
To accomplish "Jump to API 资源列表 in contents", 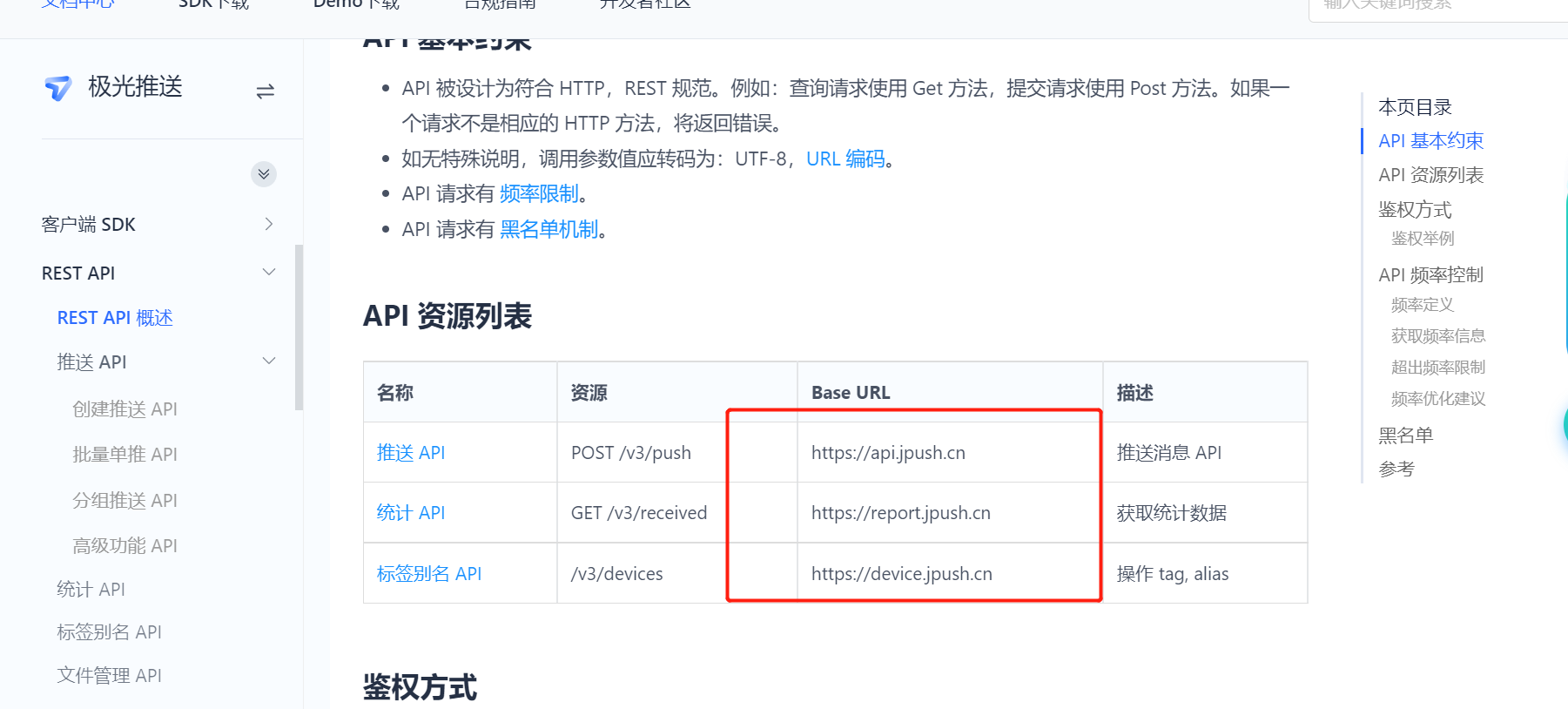I will point(1431,175).
